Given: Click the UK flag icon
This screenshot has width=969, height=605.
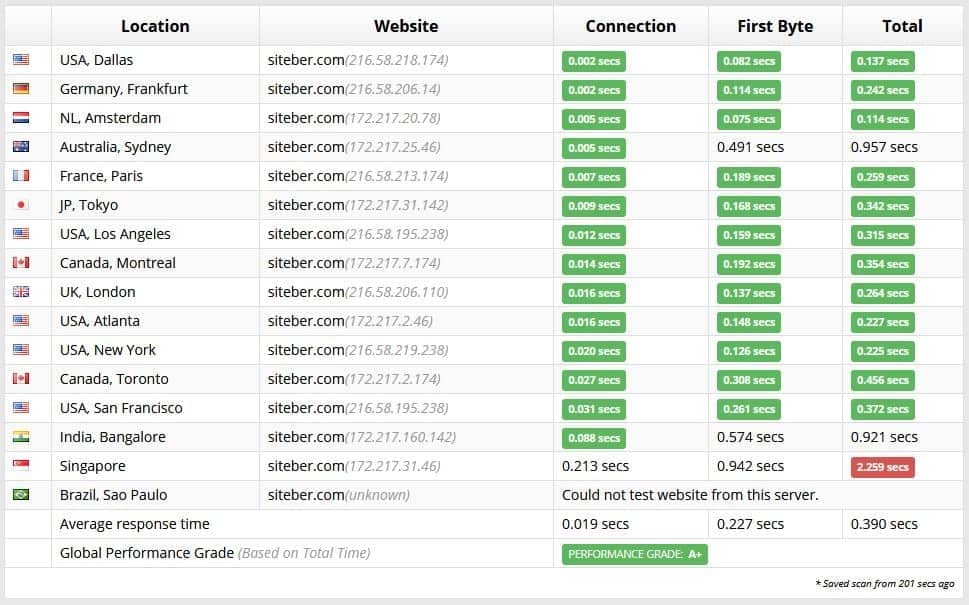Looking at the screenshot, I should (21, 292).
